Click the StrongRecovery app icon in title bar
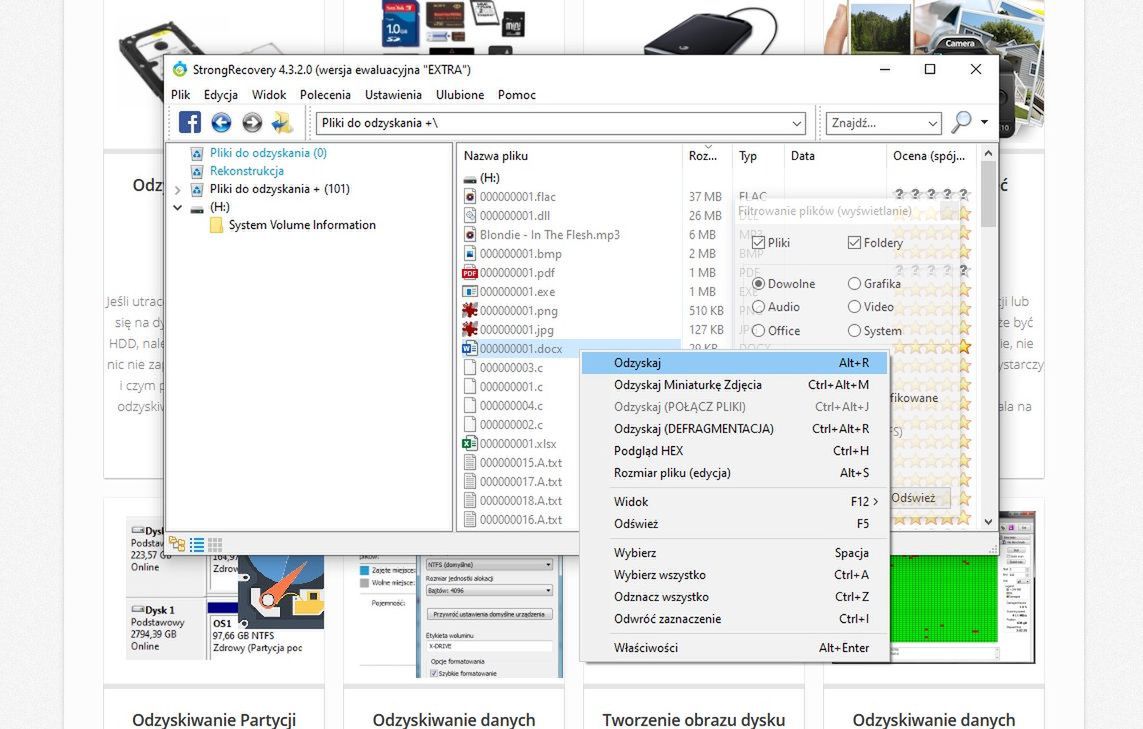The height and width of the screenshot is (729, 1143). point(180,69)
